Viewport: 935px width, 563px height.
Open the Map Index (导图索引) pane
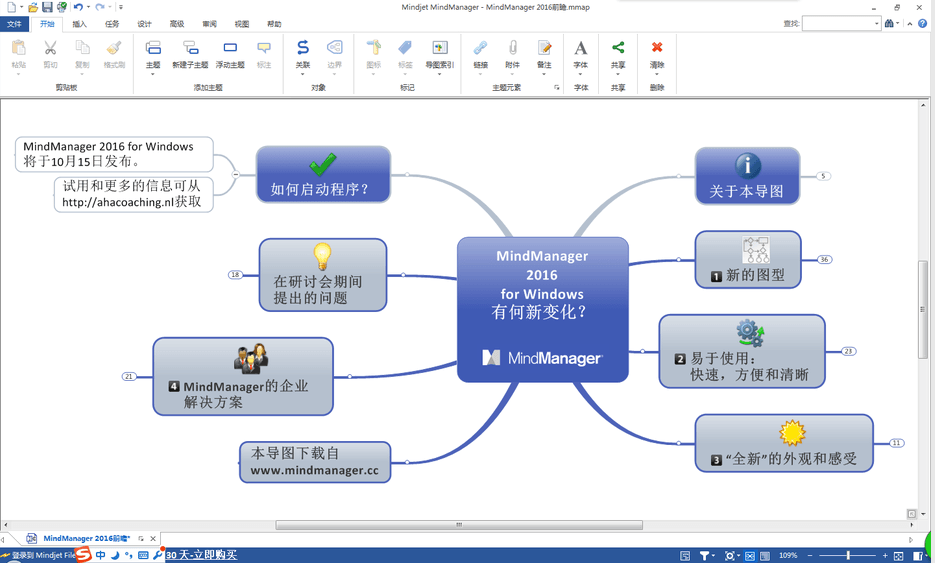pyautogui.click(x=439, y=48)
